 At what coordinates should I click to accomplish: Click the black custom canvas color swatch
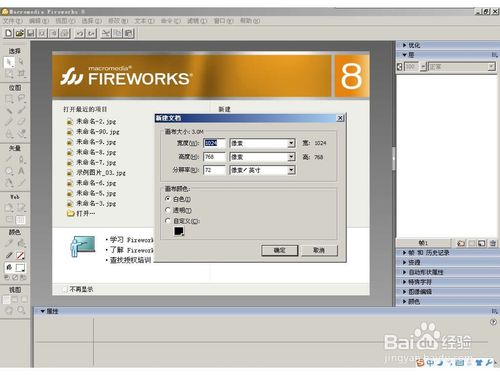pyautogui.click(x=179, y=231)
